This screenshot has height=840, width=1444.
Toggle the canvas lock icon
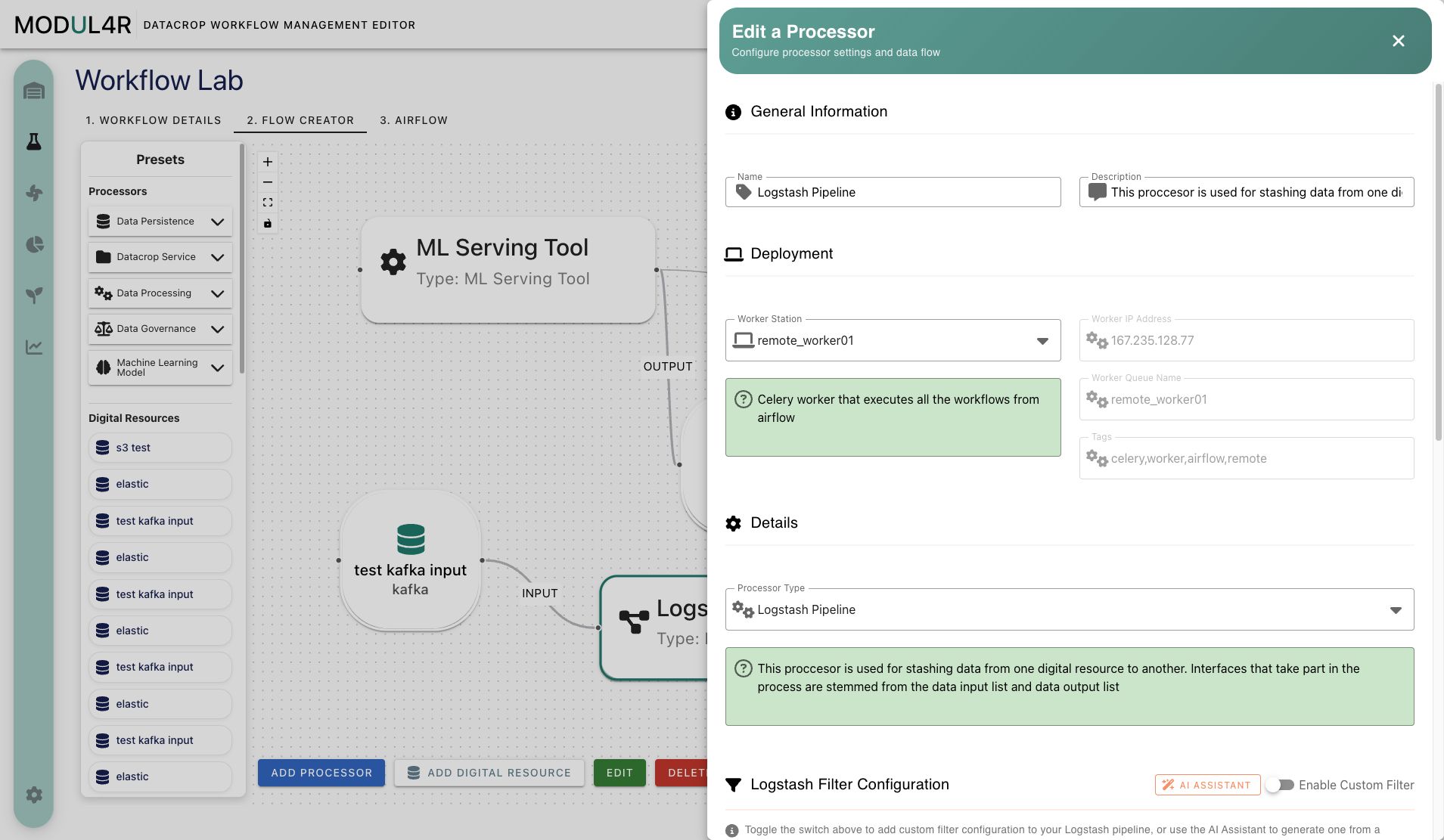click(x=268, y=223)
